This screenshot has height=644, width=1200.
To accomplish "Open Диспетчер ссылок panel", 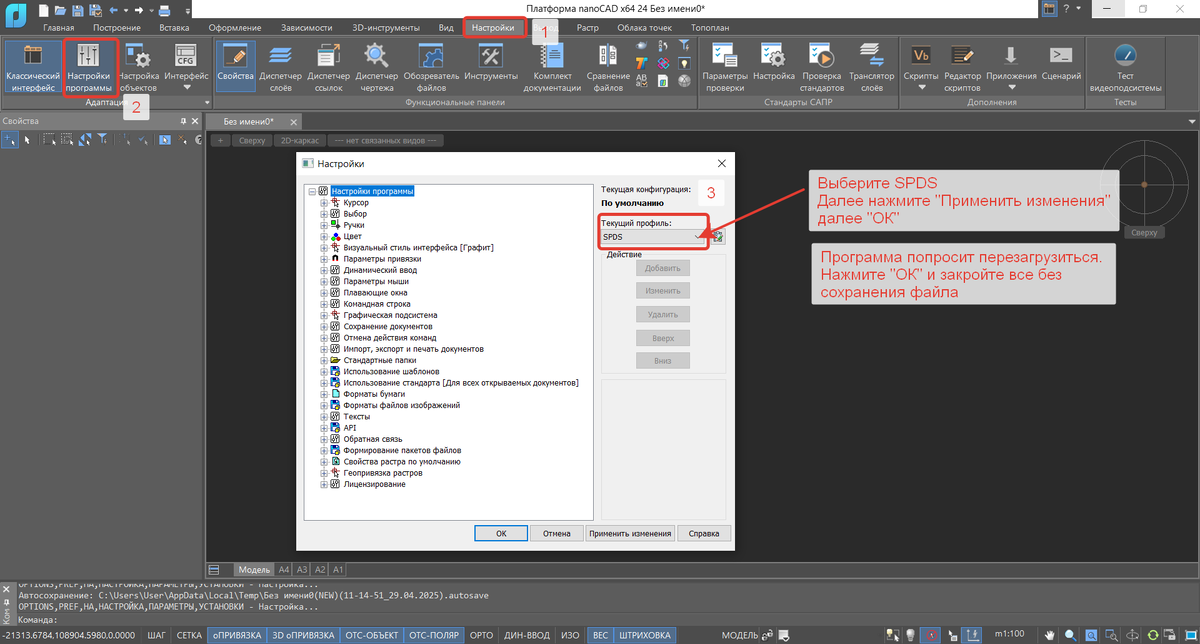I will pos(329,68).
